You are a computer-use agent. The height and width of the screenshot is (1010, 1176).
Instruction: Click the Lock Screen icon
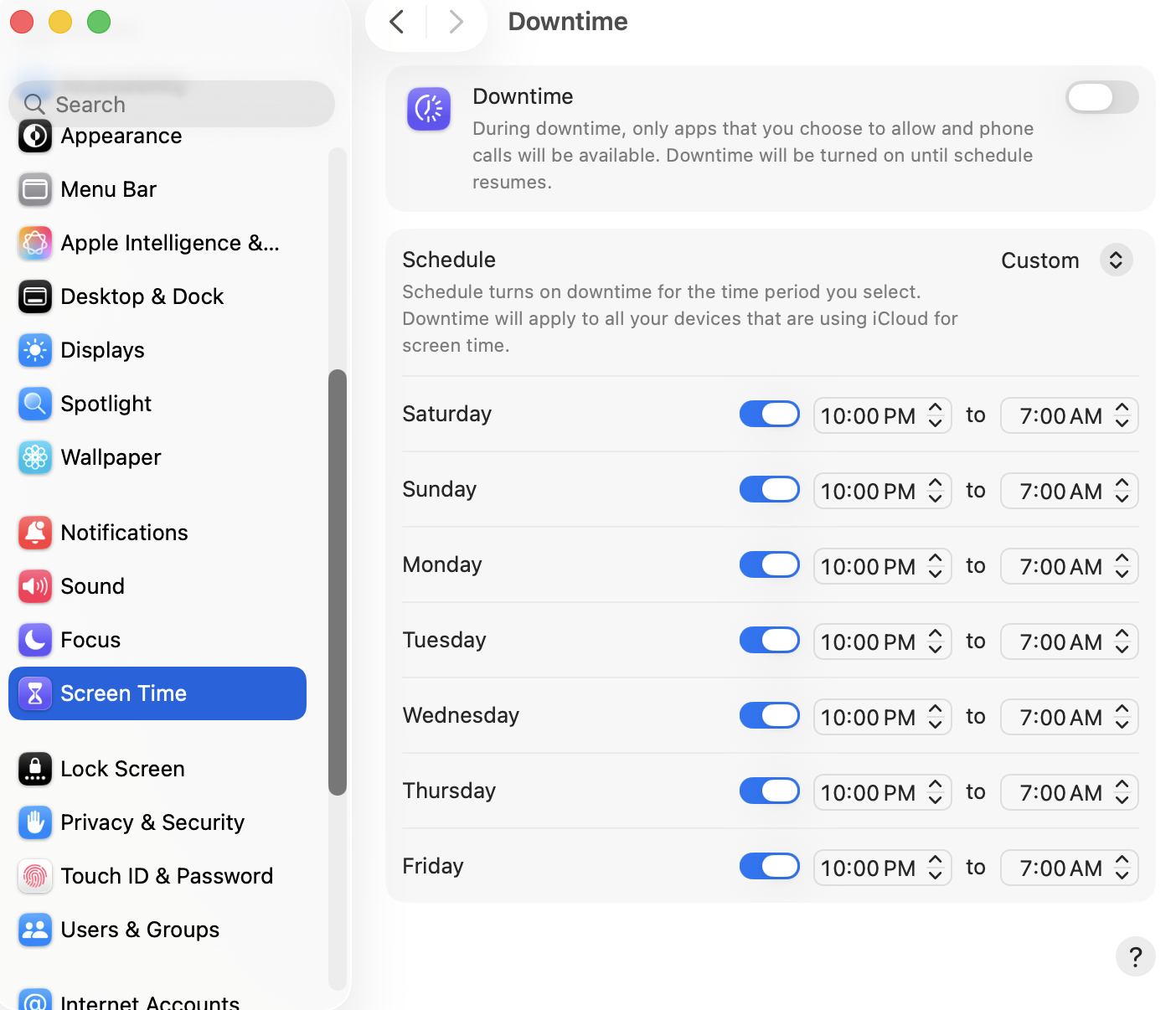35,769
